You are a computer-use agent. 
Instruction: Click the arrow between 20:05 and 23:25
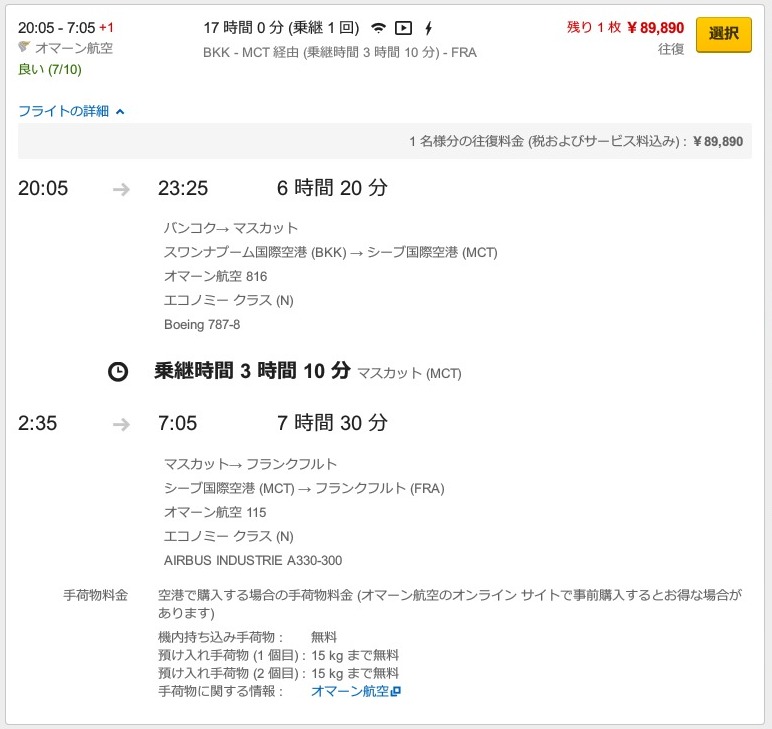click(121, 189)
